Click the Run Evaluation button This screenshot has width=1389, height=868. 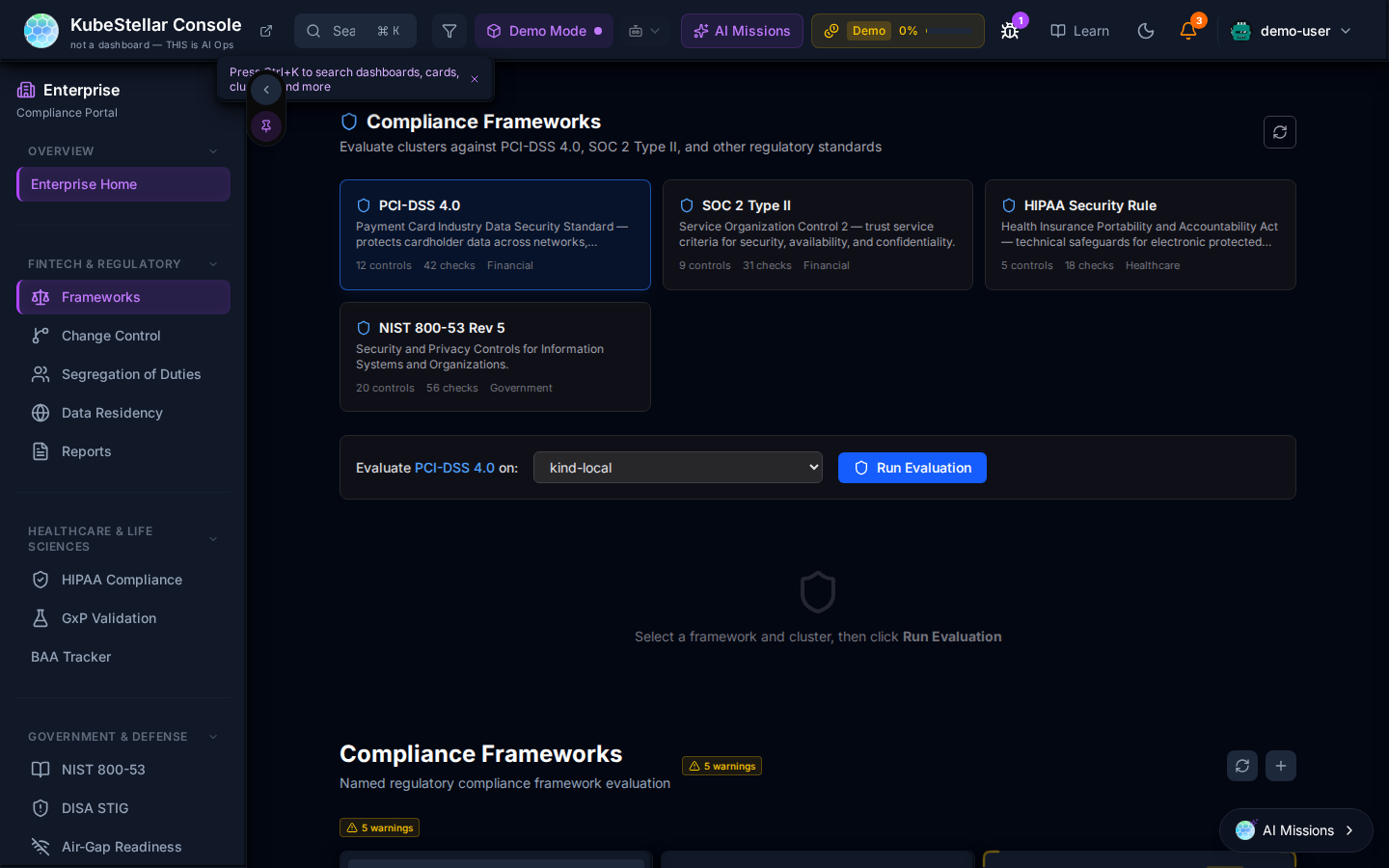tap(912, 468)
